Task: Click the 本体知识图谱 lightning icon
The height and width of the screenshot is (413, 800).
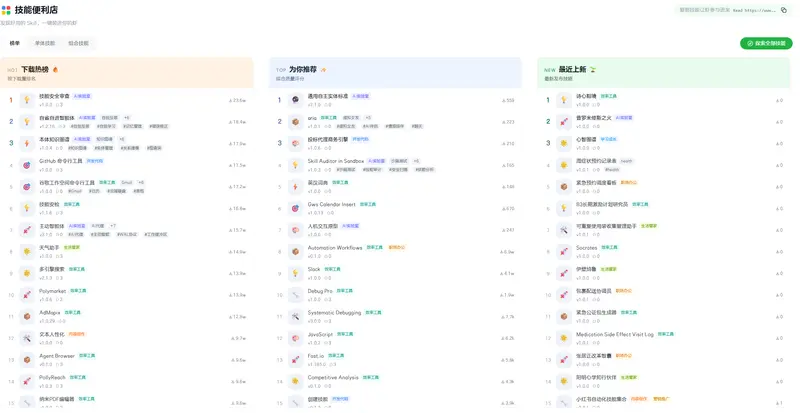Action: (27, 143)
